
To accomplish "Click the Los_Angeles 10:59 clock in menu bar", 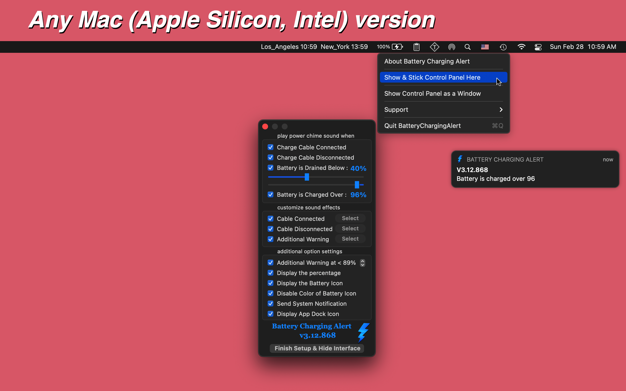I will pos(289,47).
